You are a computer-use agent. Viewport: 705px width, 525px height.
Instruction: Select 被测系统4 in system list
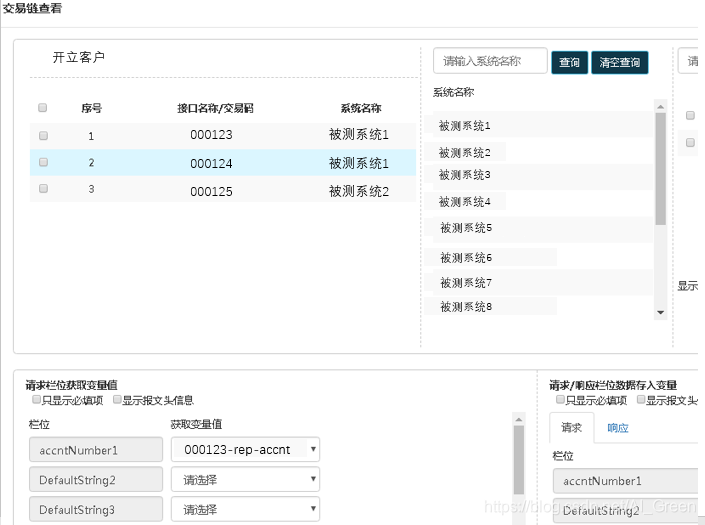(x=465, y=201)
